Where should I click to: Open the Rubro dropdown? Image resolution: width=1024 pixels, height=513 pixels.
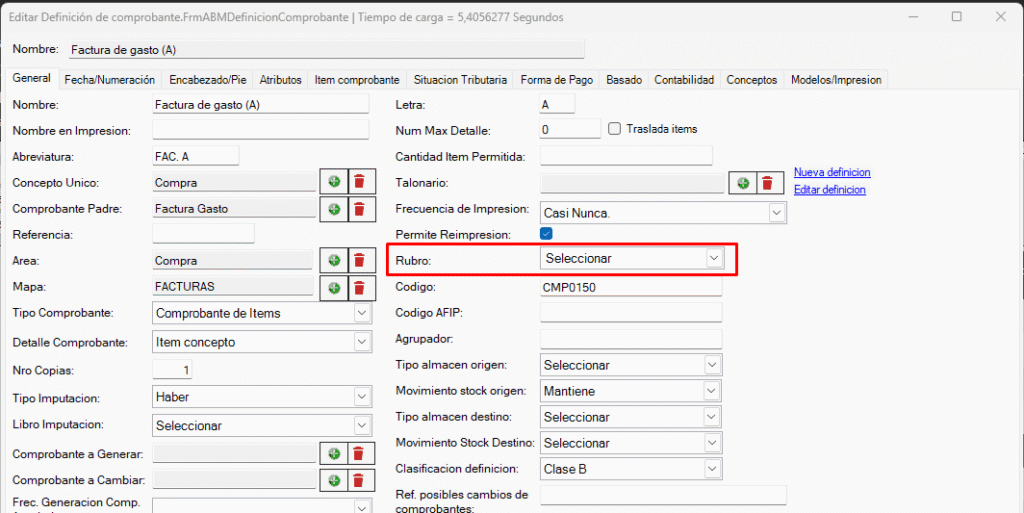[713, 258]
